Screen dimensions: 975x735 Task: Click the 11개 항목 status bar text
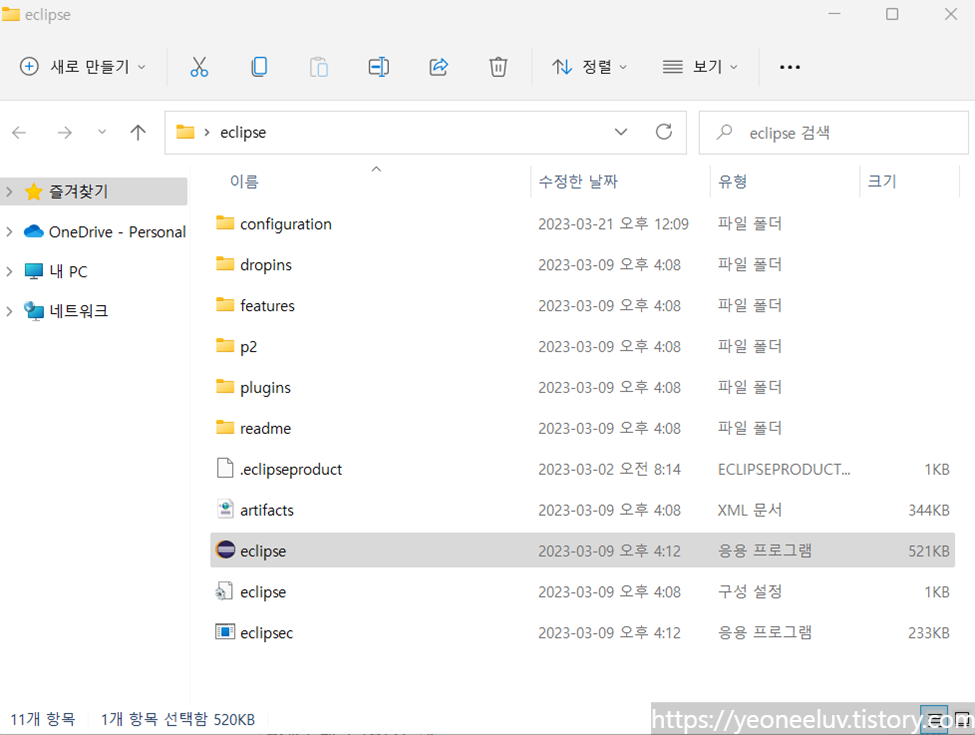point(42,719)
